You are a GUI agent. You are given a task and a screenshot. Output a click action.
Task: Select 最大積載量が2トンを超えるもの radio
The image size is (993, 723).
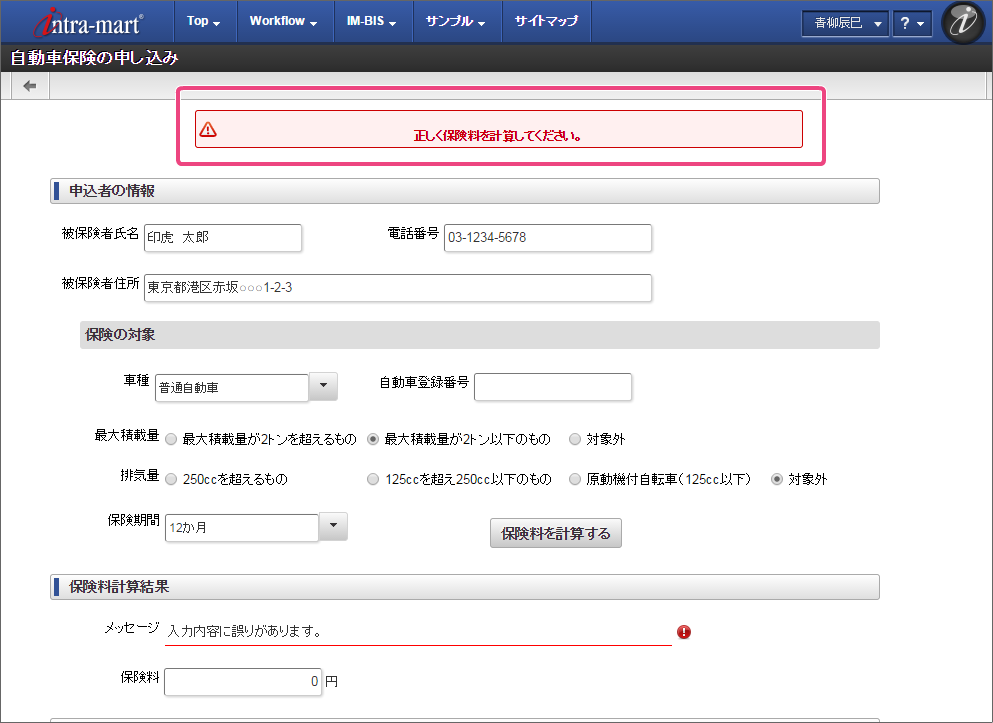click(172, 439)
